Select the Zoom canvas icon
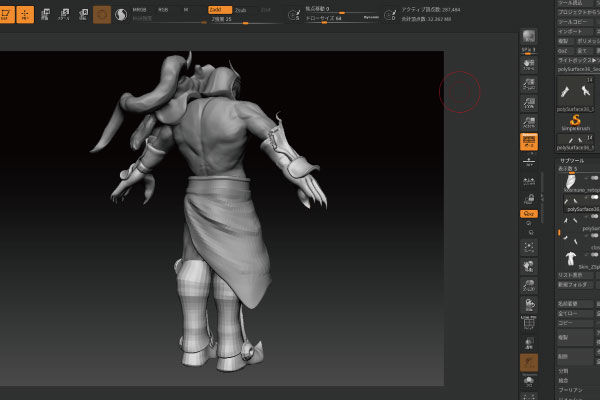Image resolution: width=600 pixels, height=400 pixels. coord(529,84)
